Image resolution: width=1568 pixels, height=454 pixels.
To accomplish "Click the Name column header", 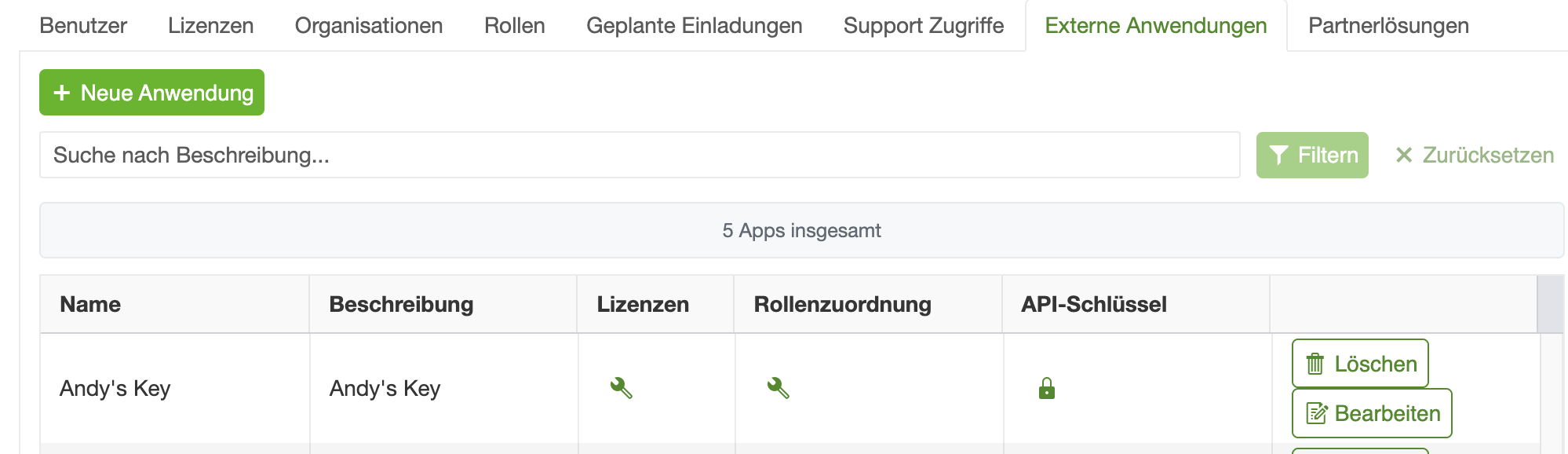I will tap(90, 305).
